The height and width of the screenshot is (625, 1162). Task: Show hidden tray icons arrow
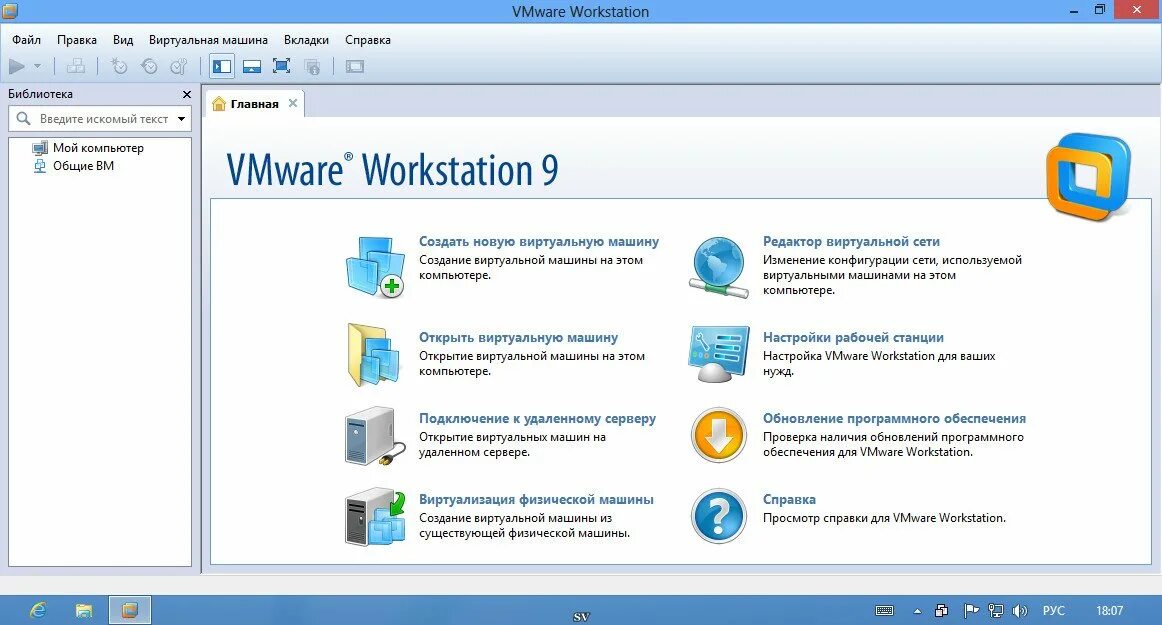(x=917, y=612)
